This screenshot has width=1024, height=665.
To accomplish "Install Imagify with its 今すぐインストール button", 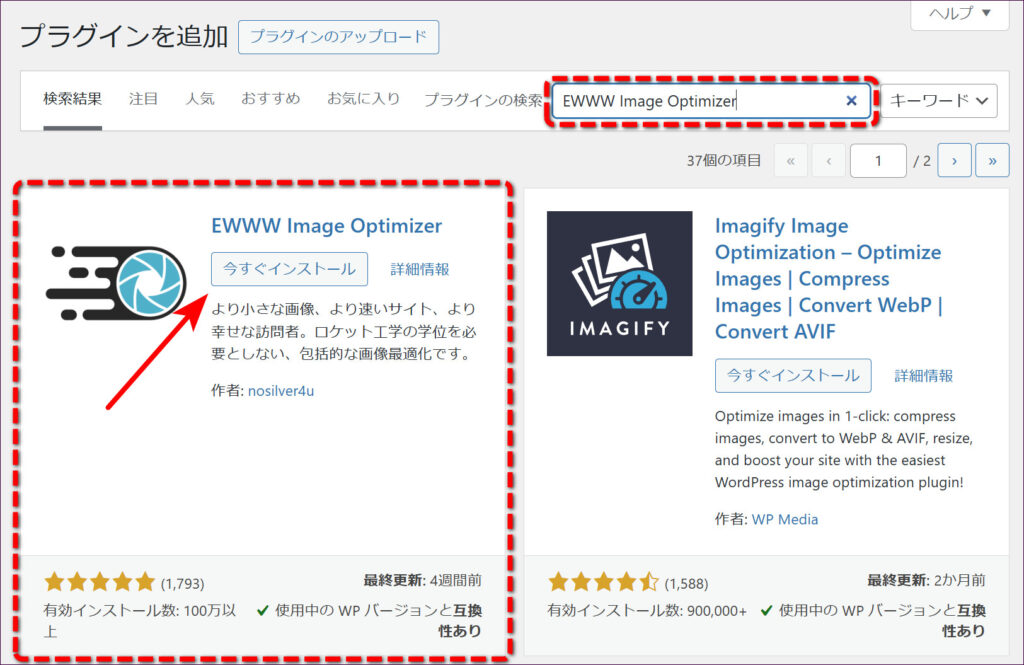I will [x=792, y=376].
